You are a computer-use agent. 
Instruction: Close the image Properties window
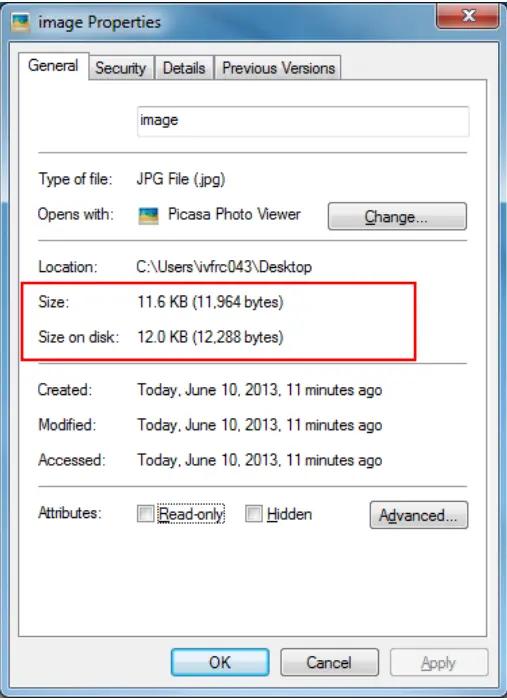pyautogui.click(x=467, y=17)
